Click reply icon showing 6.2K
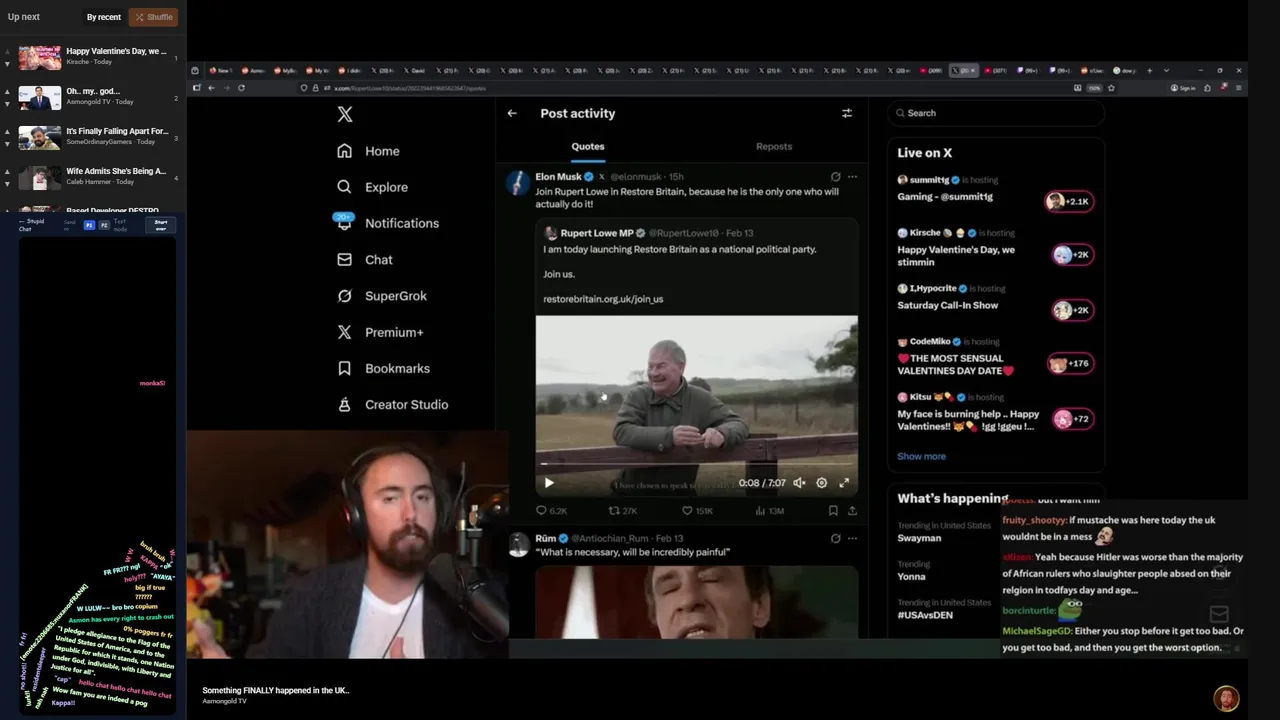Image resolution: width=1280 pixels, height=720 pixels. (x=542, y=510)
